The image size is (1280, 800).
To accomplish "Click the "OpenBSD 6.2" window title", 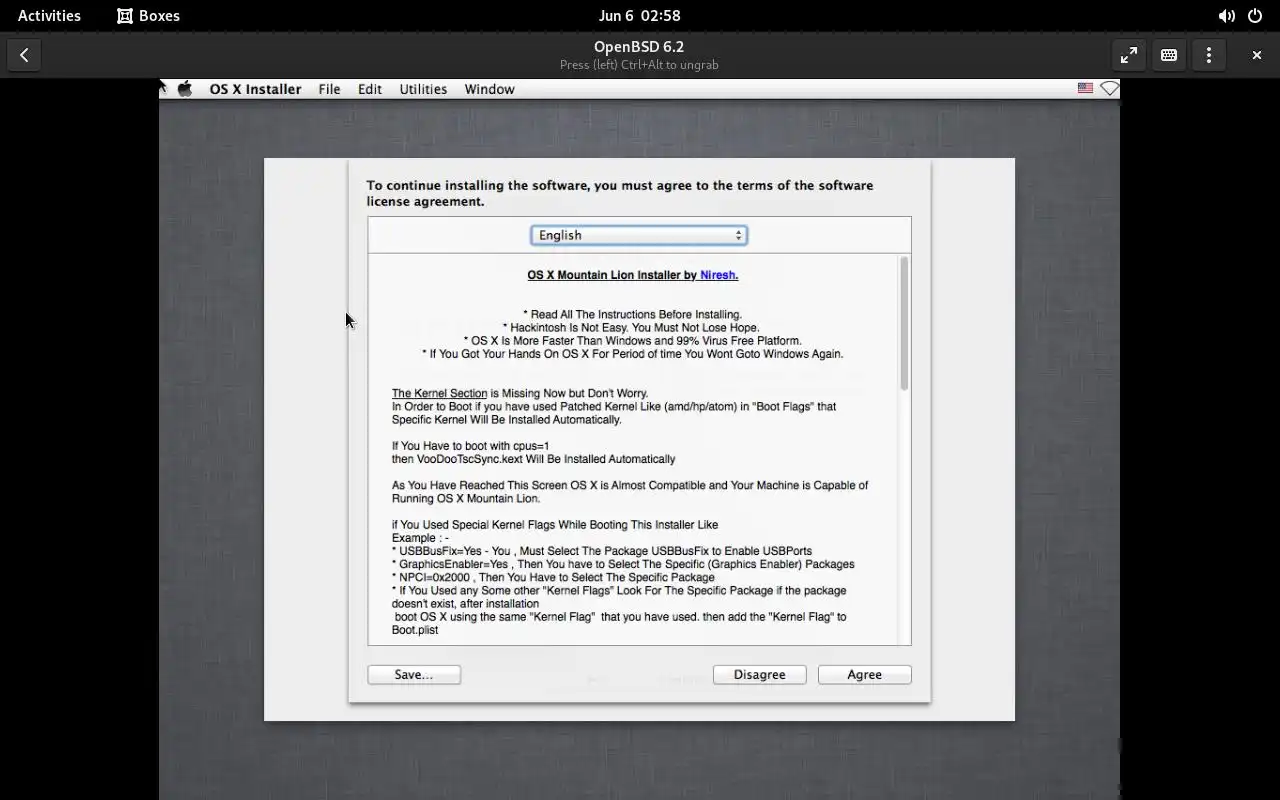I will click(x=639, y=47).
